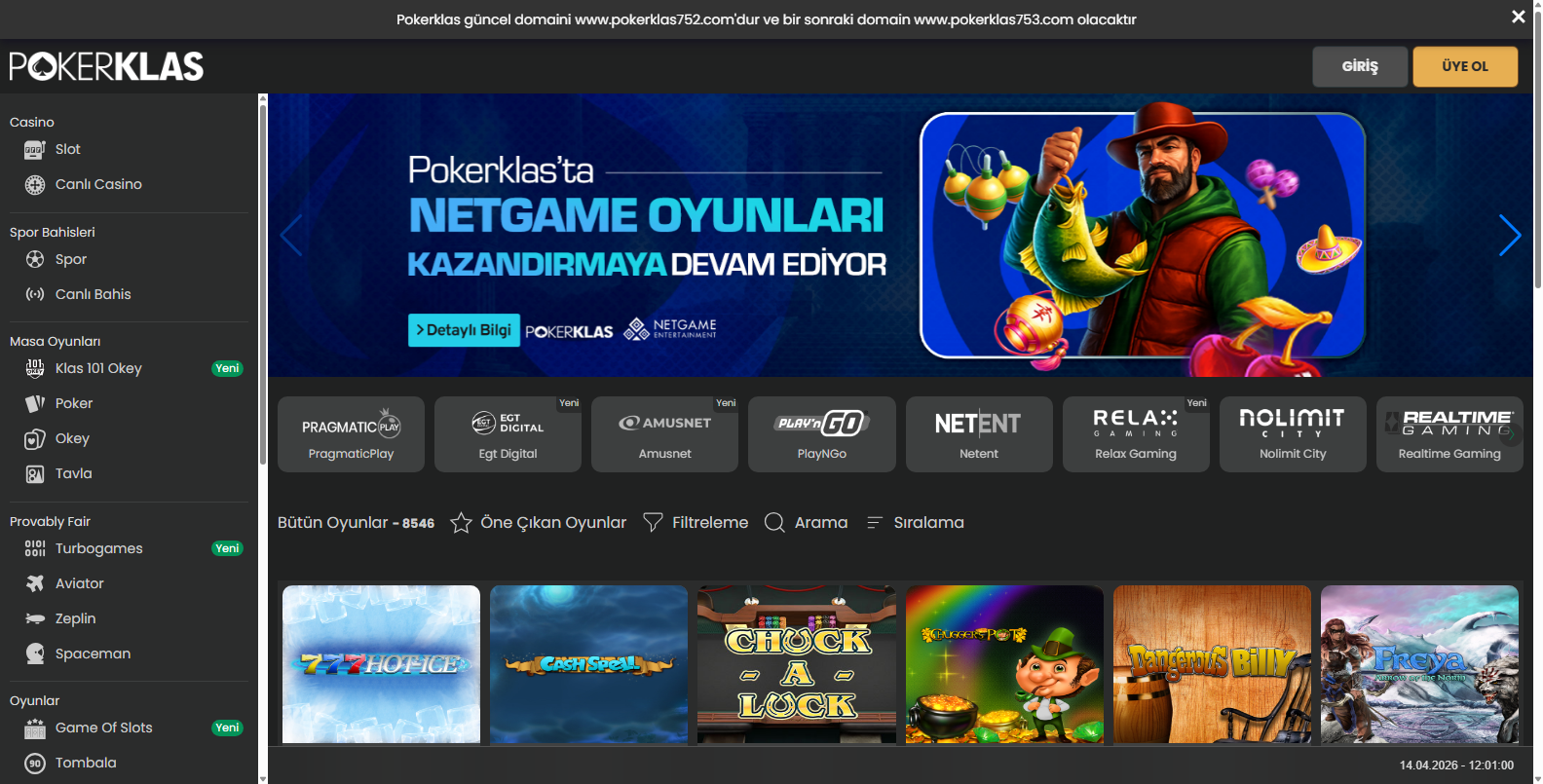Select the PragmaticPlay provider tile
The width and height of the screenshot is (1543, 784).
351,434
